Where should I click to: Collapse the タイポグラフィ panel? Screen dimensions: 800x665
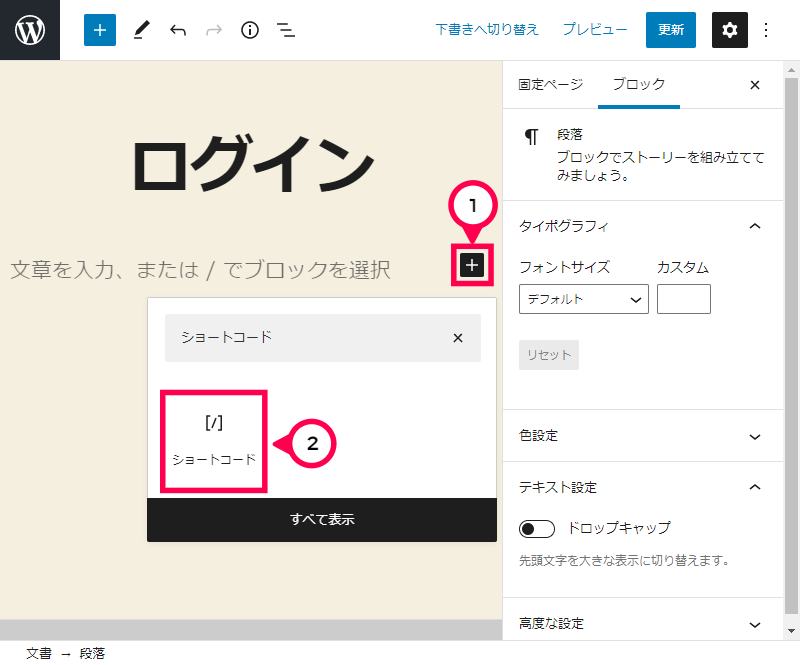(x=755, y=226)
